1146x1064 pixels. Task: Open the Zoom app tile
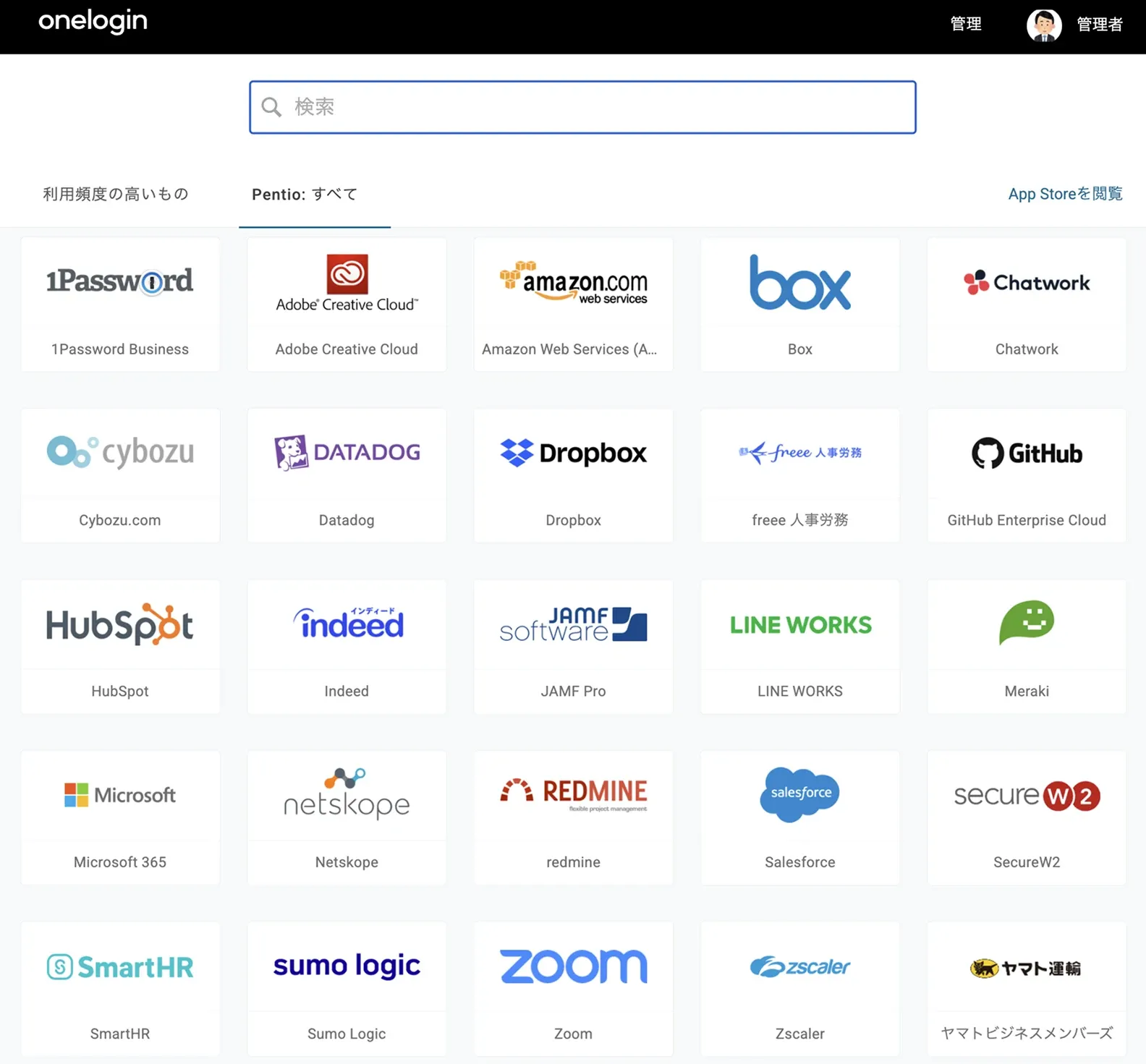(573, 989)
